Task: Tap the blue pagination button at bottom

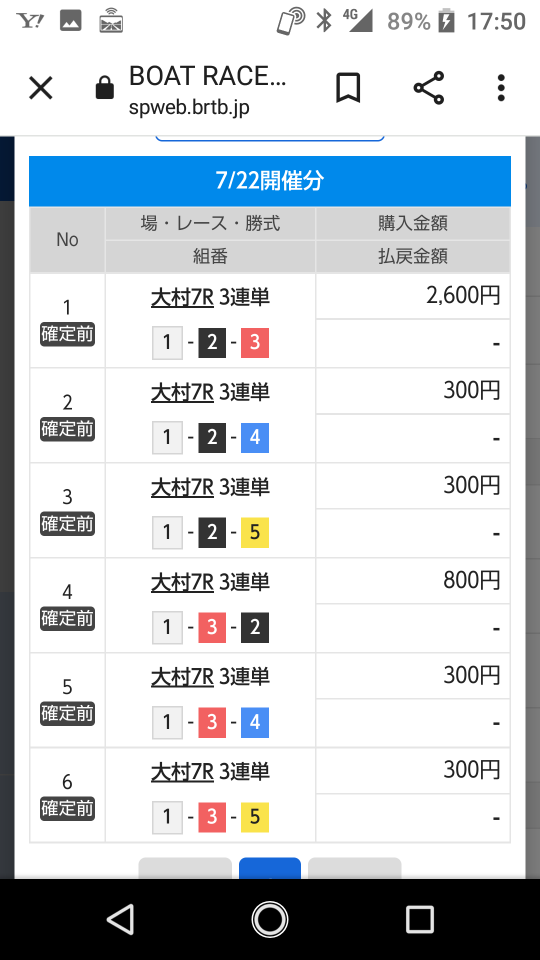Action: click(x=269, y=869)
